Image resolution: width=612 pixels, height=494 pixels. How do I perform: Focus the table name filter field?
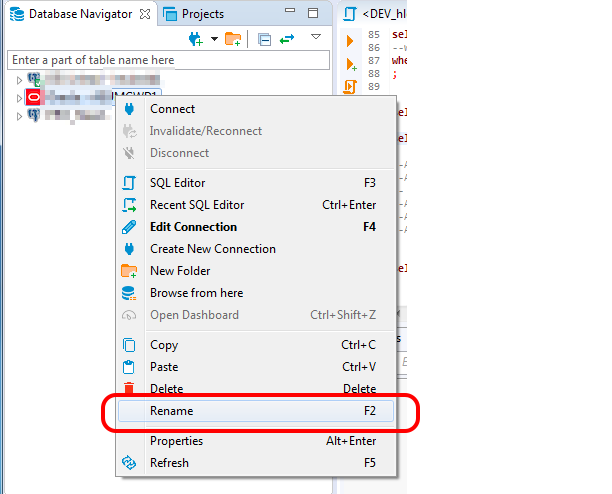click(169, 60)
